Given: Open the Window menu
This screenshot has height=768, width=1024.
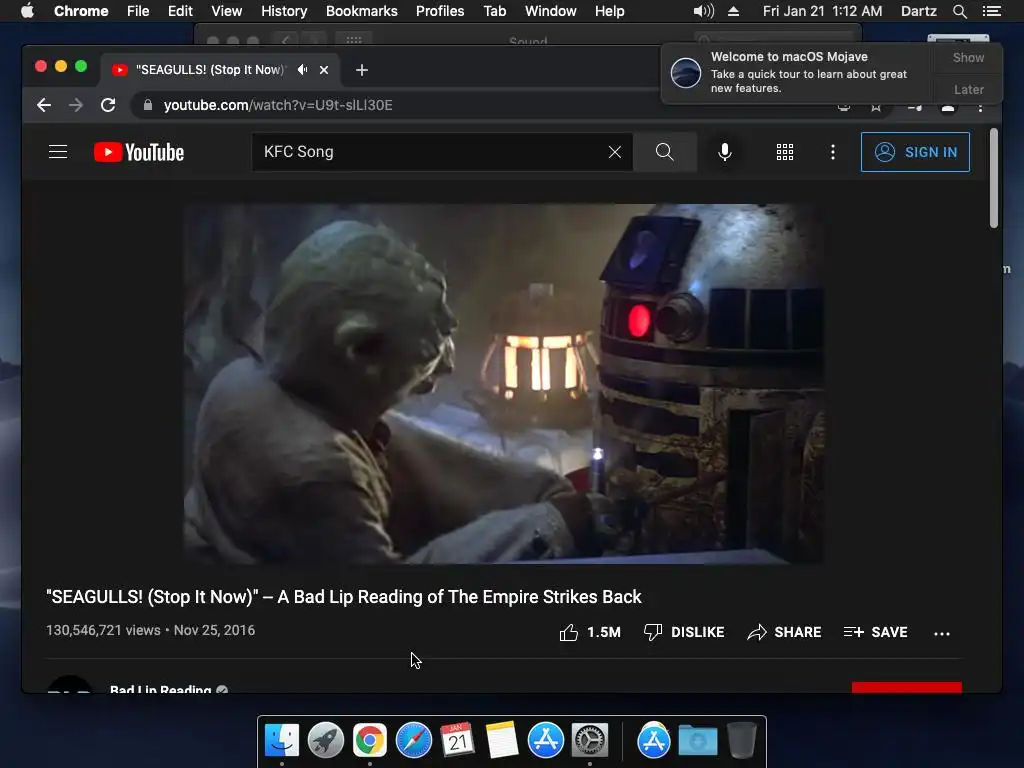Looking at the screenshot, I should 551,11.
